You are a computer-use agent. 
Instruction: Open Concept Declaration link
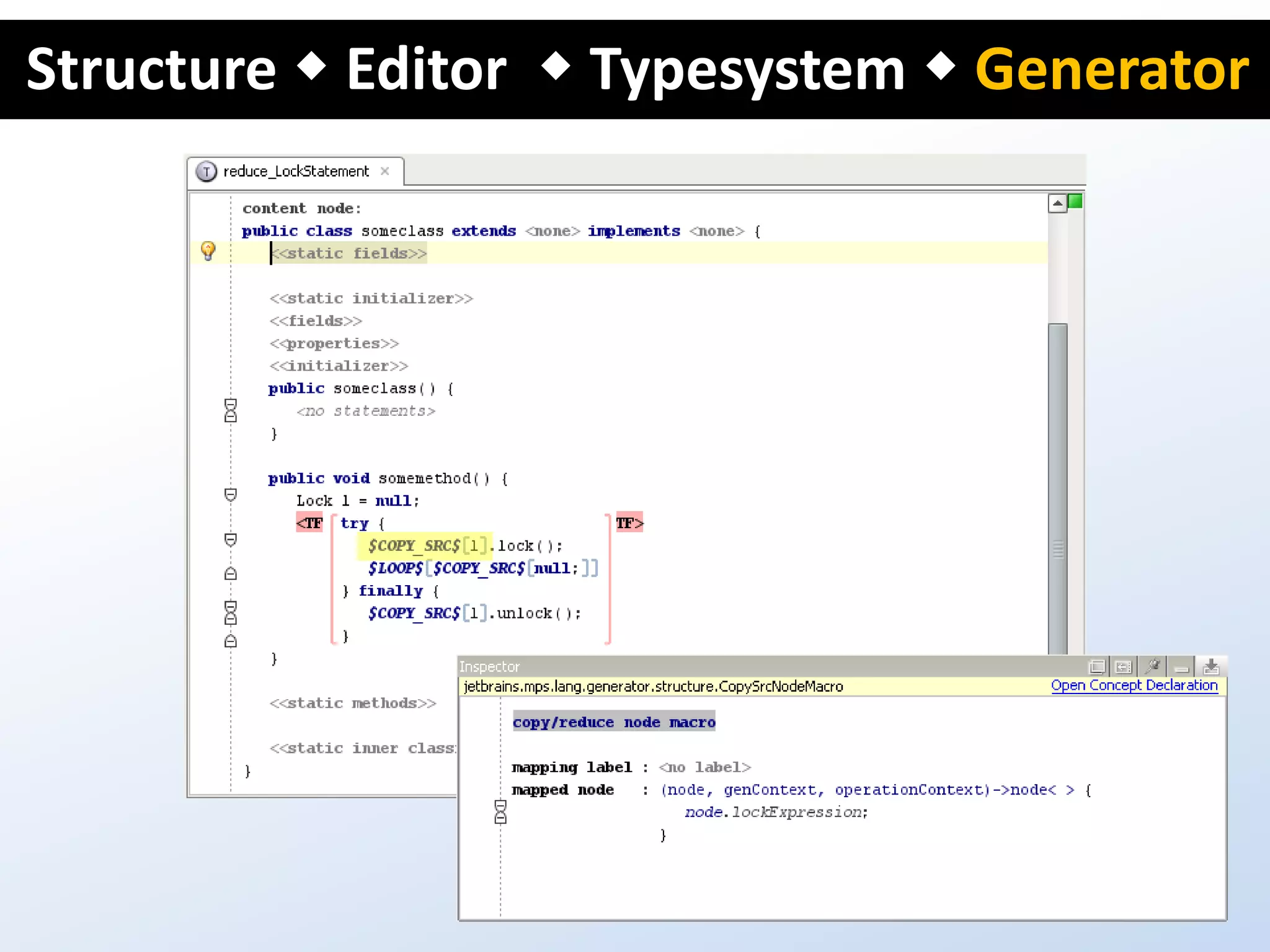click(1134, 685)
